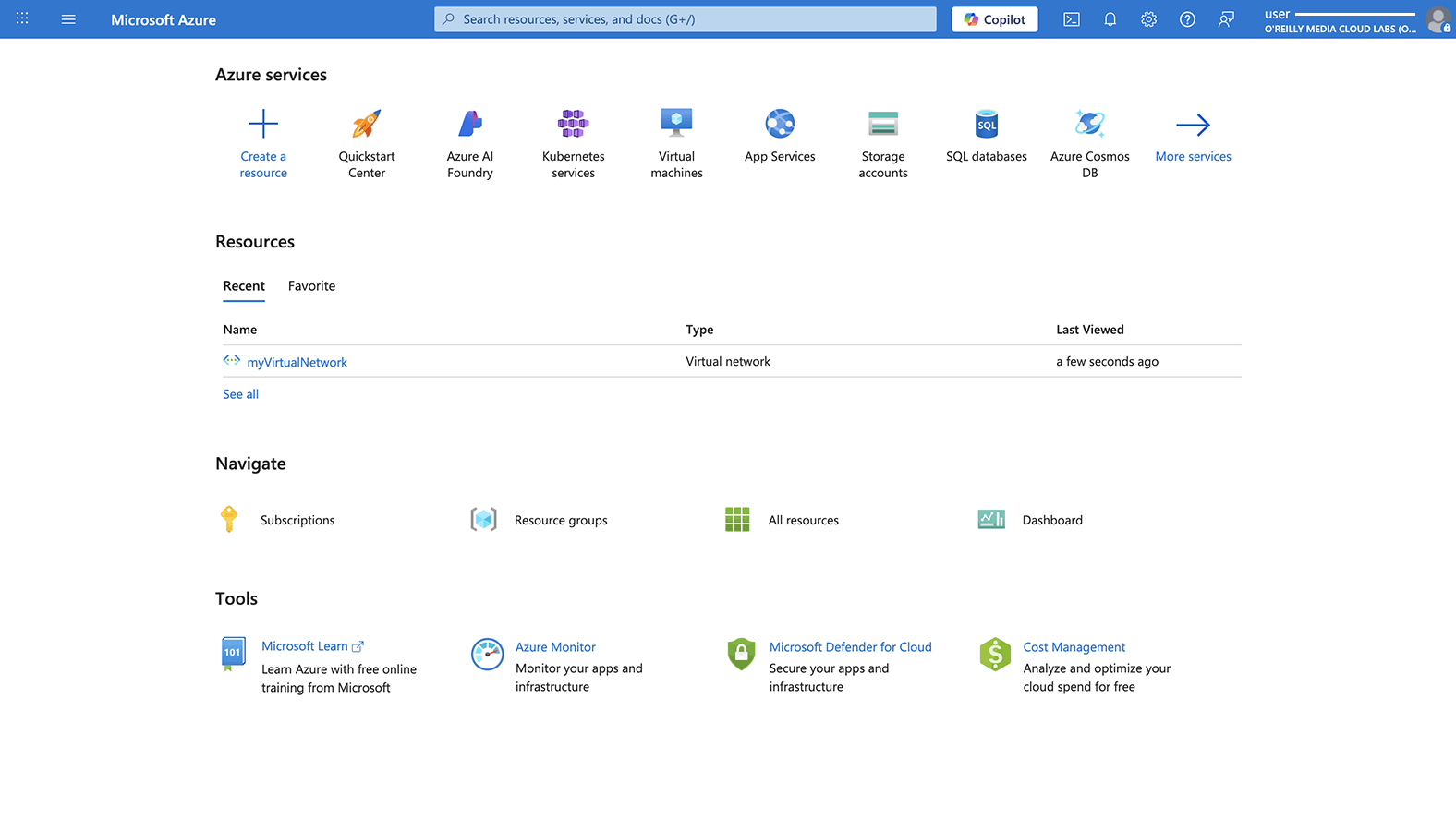This screenshot has height=819, width=1456.
Task: Open portal settings gear
Action: pyautogui.click(x=1148, y=19)
